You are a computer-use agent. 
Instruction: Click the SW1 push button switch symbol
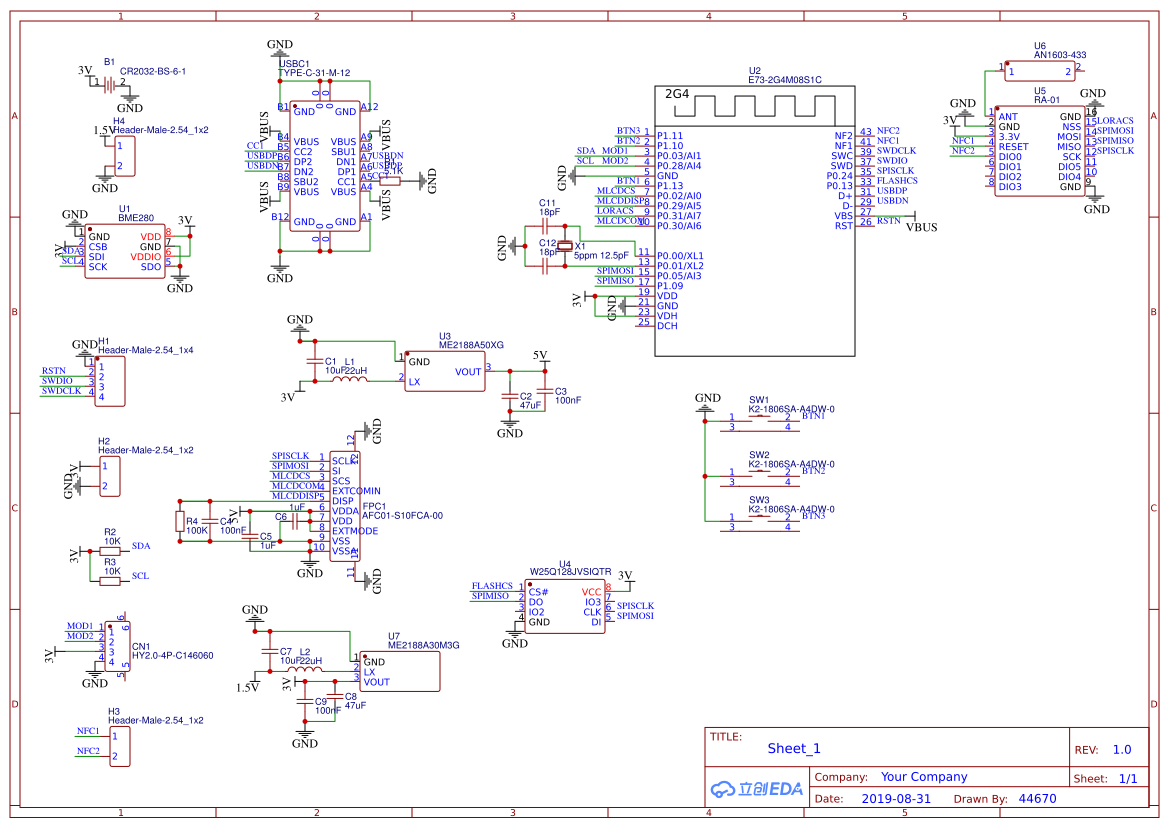pos(760,422)
